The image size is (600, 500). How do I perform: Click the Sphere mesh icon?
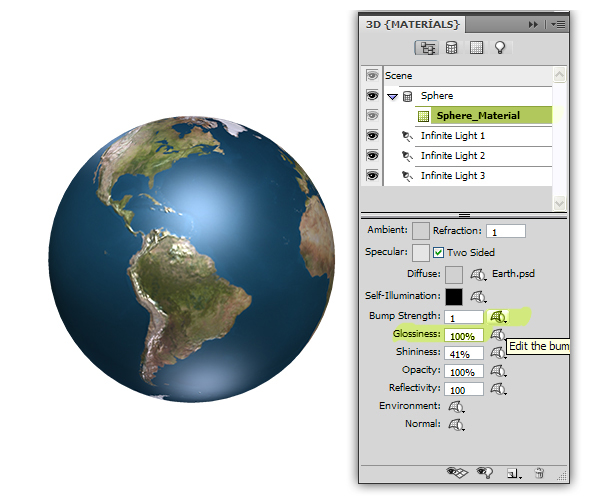tap(408, 96)
